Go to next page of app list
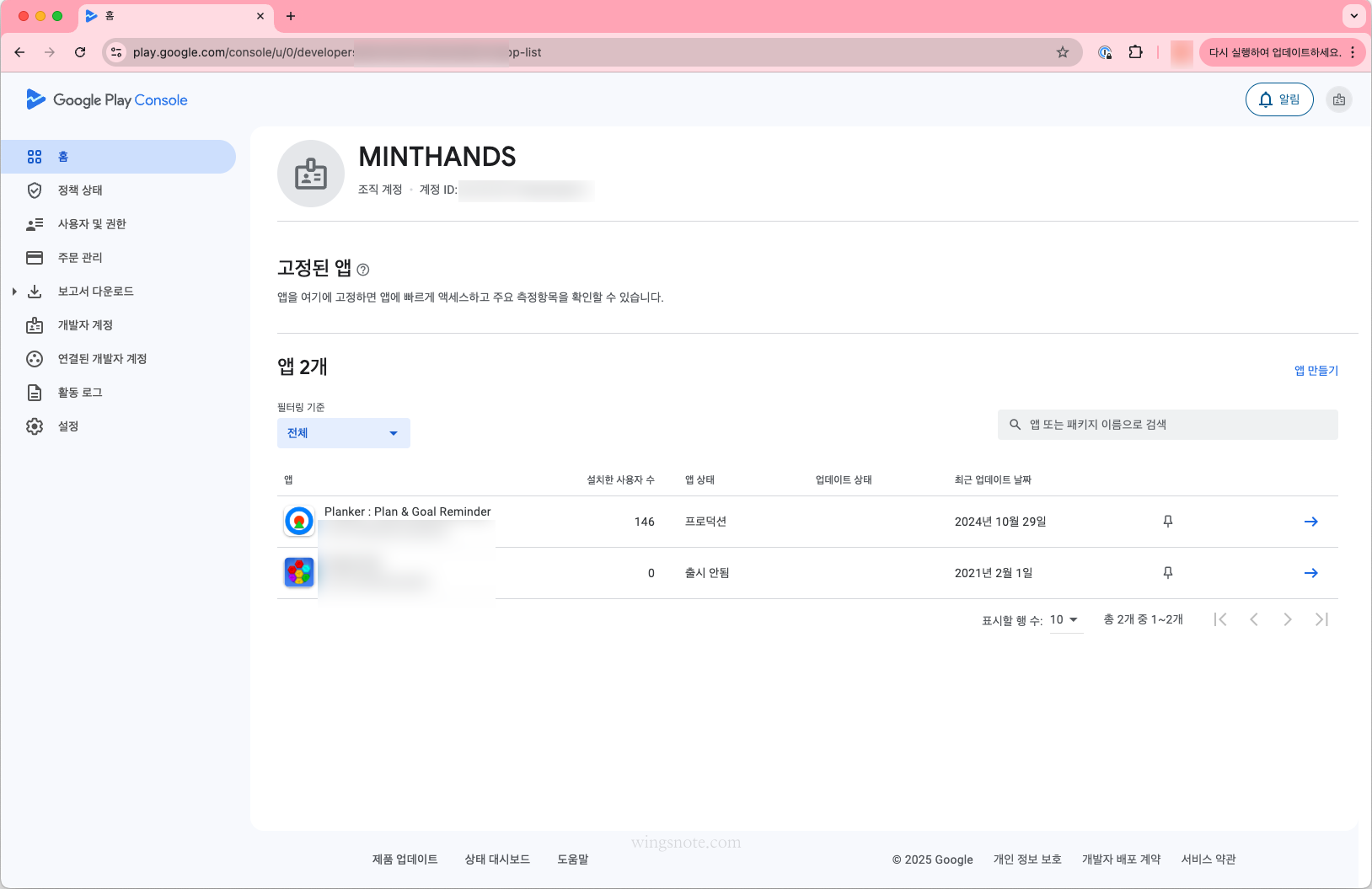 coord(1288,619)
